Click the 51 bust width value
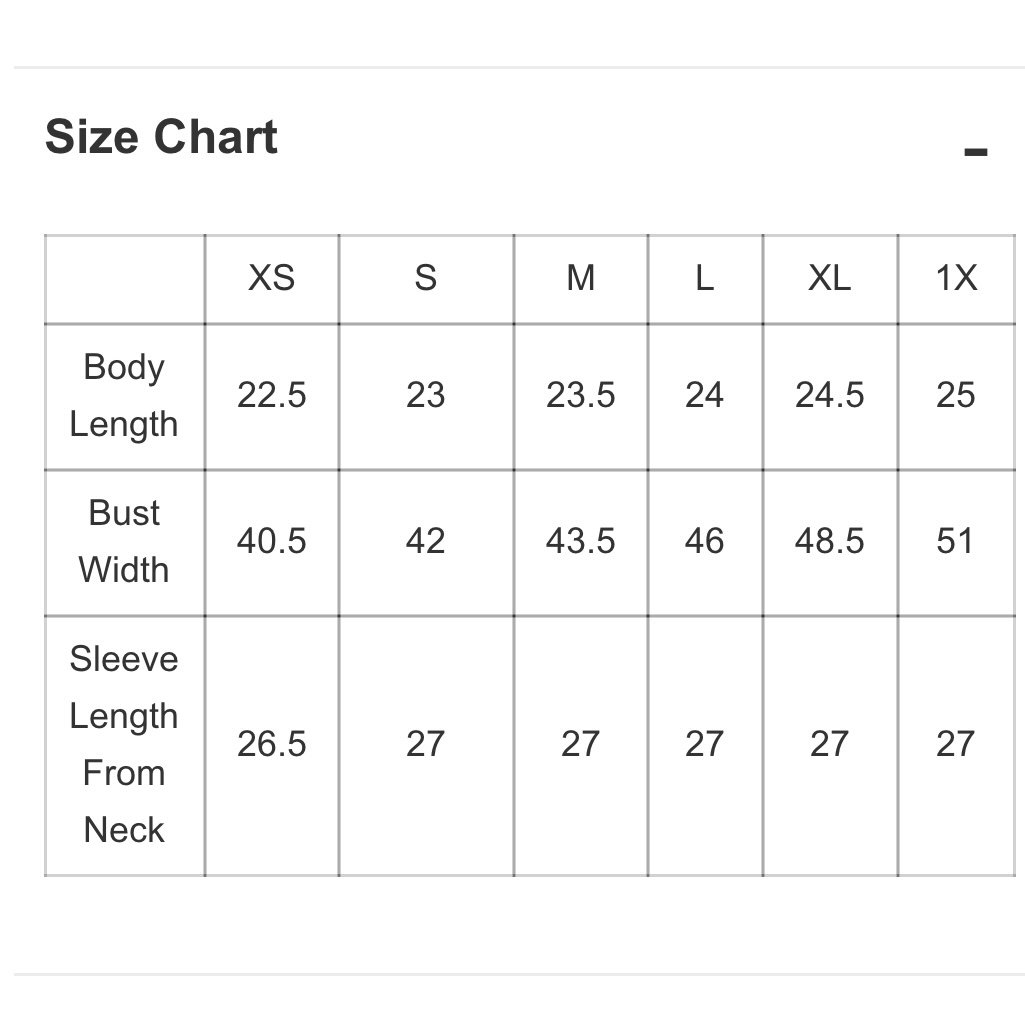1025x1025 pixels. point(954,541)
